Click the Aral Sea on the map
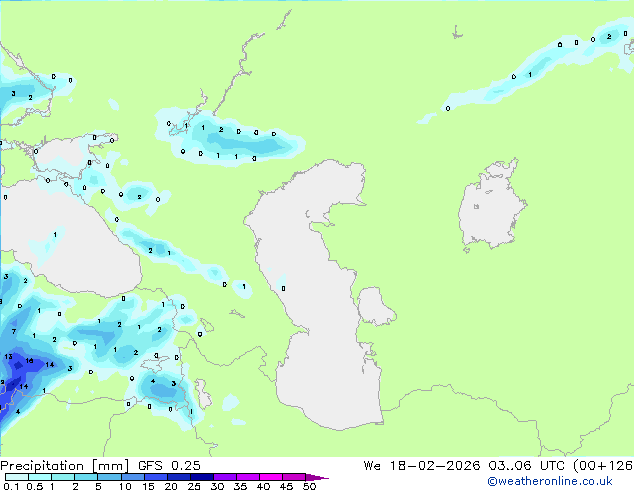The image size is (634, 490). 491,206
